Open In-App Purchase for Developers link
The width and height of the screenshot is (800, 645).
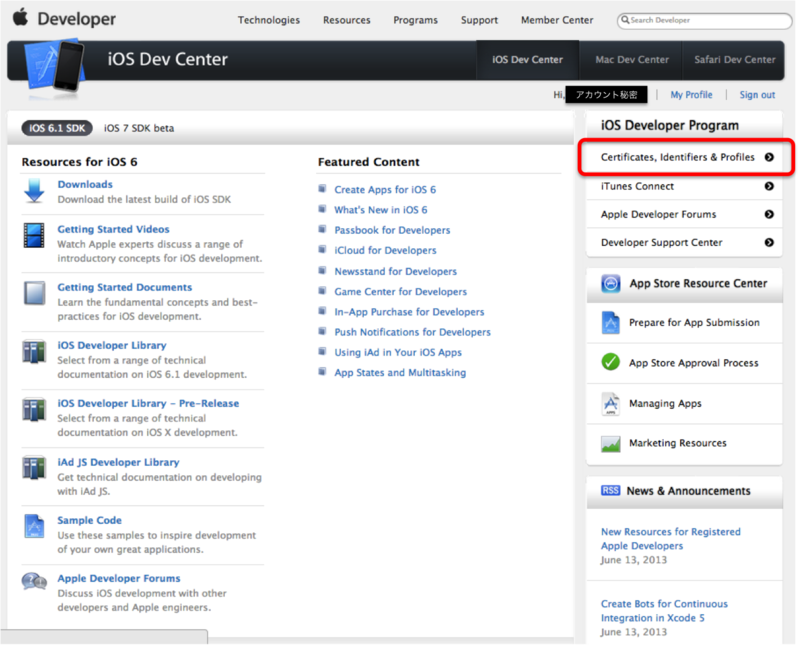[x=409, y=312]
